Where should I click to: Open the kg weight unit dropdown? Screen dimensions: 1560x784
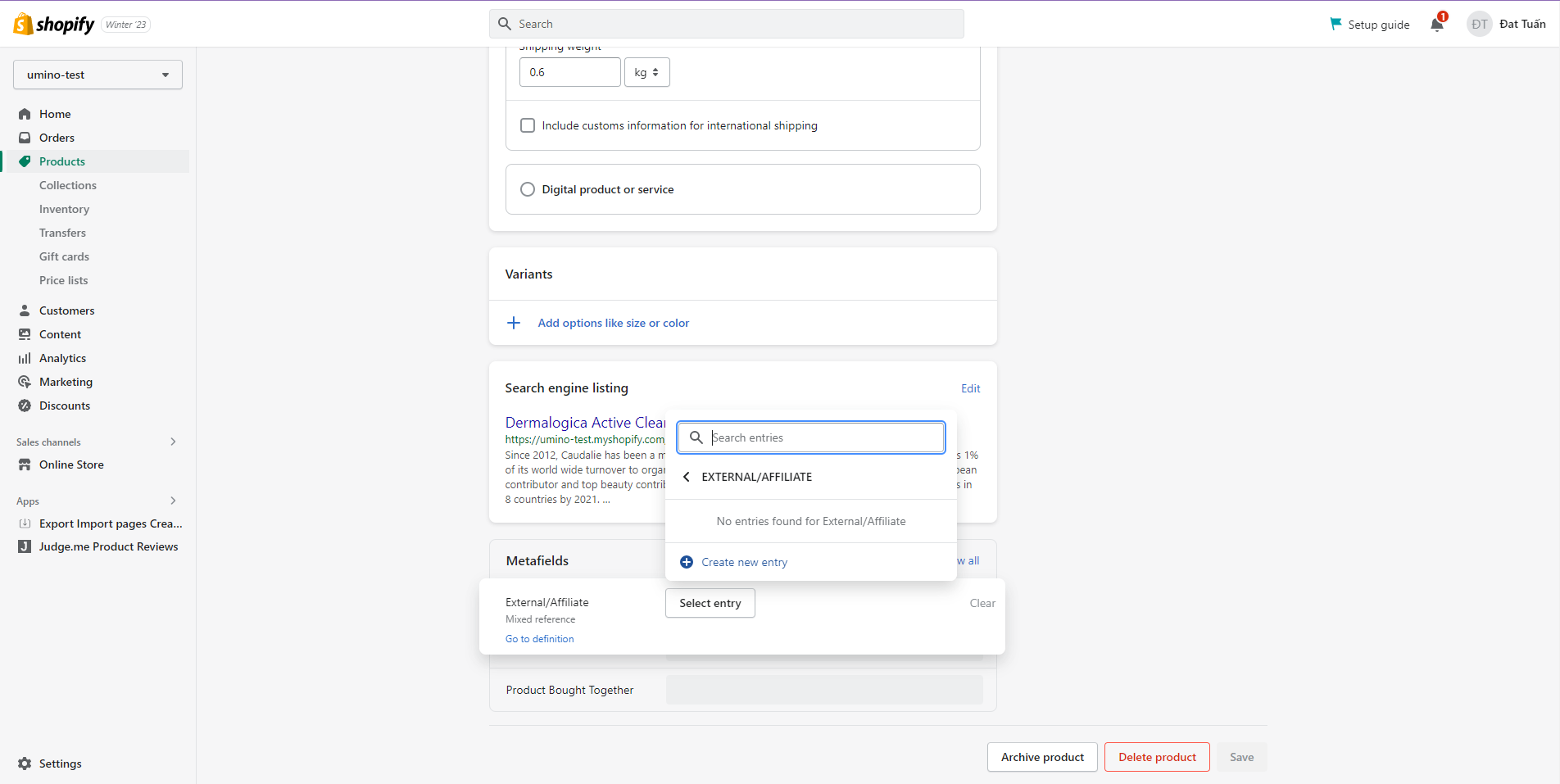click(x=646, y=72)
